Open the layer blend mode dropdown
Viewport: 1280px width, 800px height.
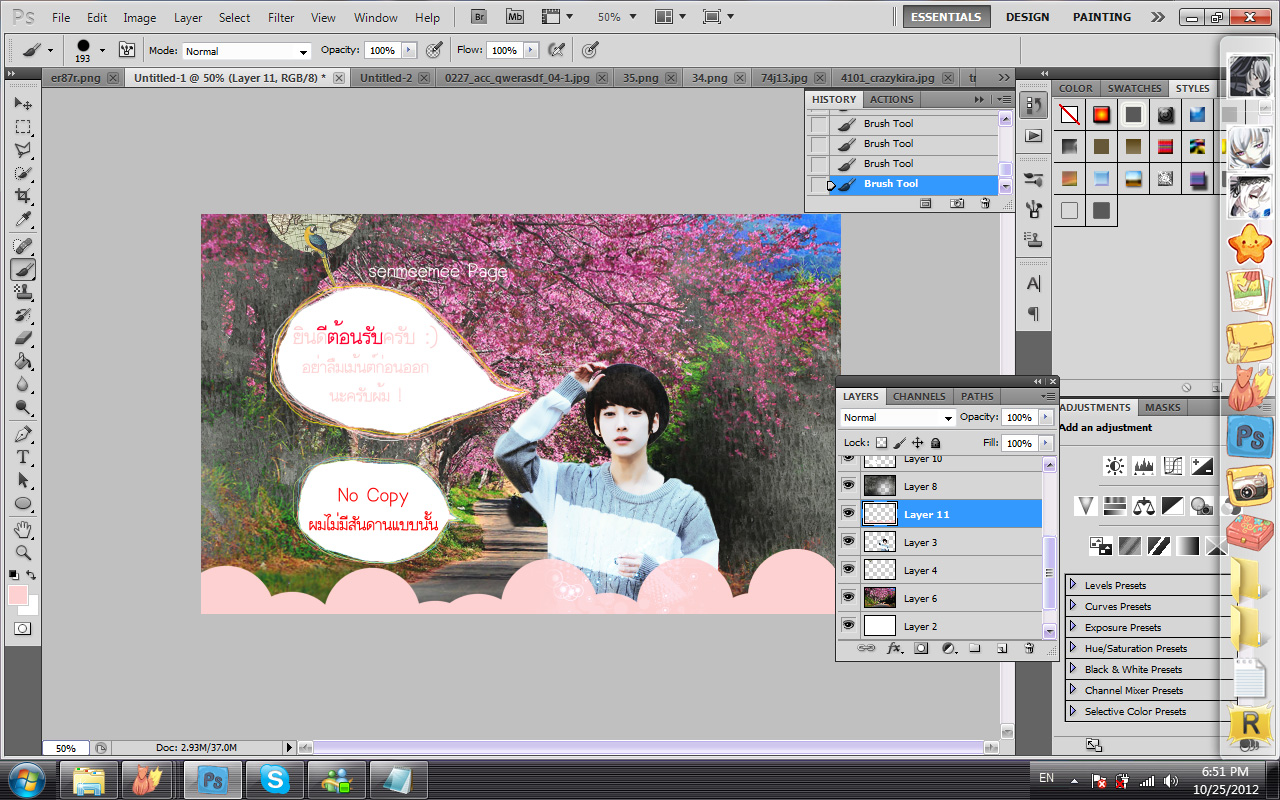[x=898, y=417]
